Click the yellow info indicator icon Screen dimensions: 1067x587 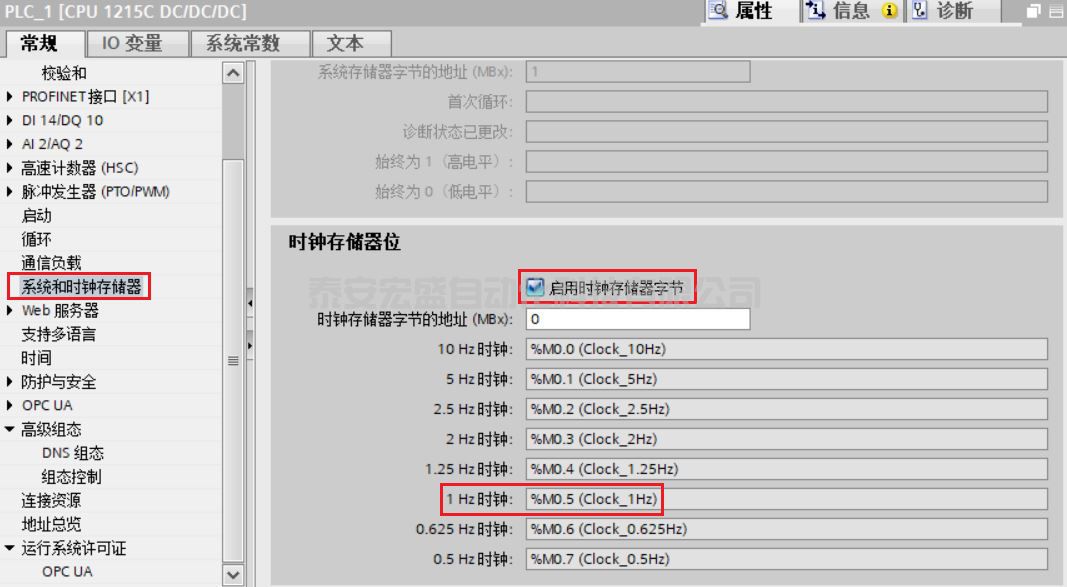[889, 11]
